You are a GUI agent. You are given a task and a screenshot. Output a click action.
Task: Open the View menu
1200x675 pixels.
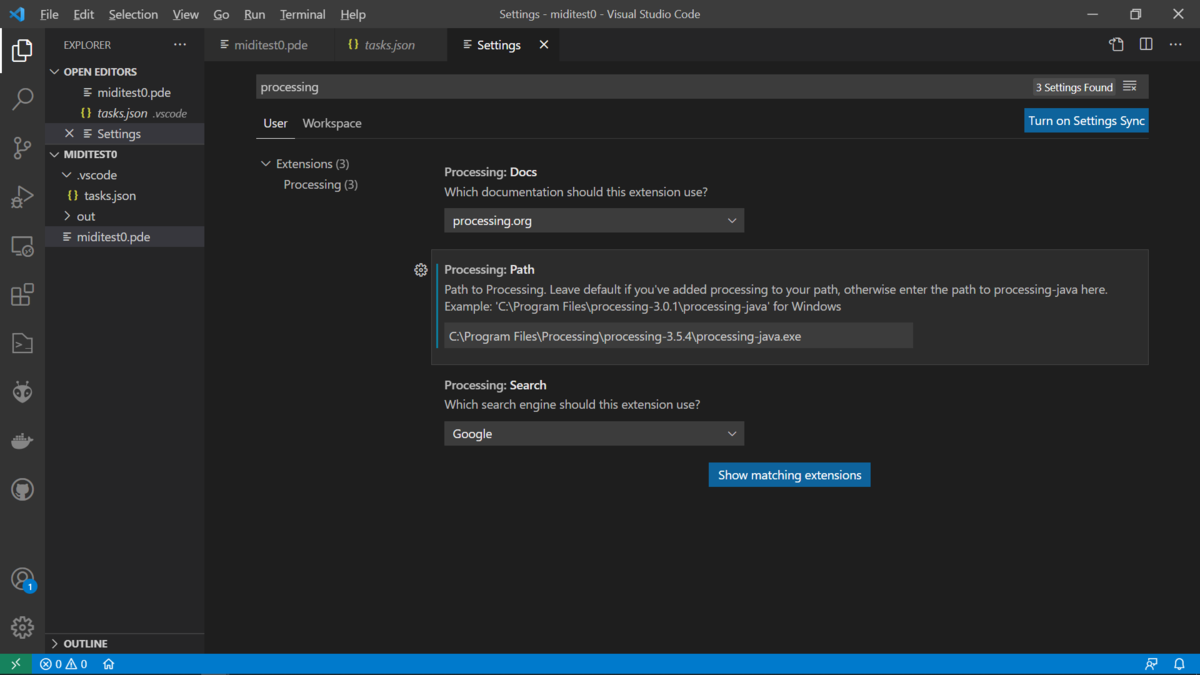(x=185, y=15)
